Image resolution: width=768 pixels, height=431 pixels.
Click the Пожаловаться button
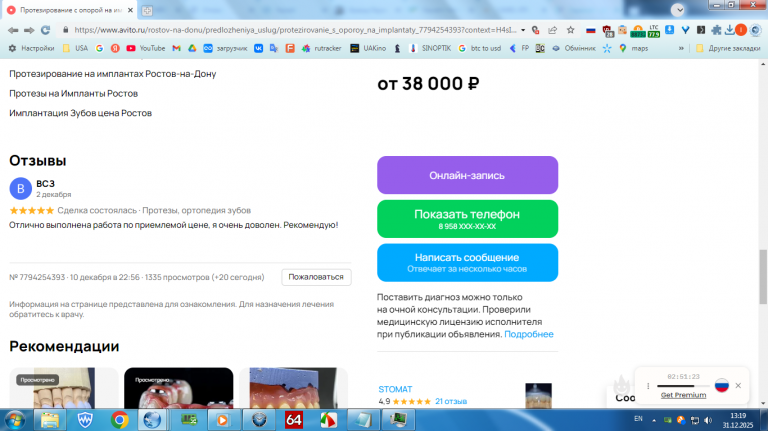(316, 277)
